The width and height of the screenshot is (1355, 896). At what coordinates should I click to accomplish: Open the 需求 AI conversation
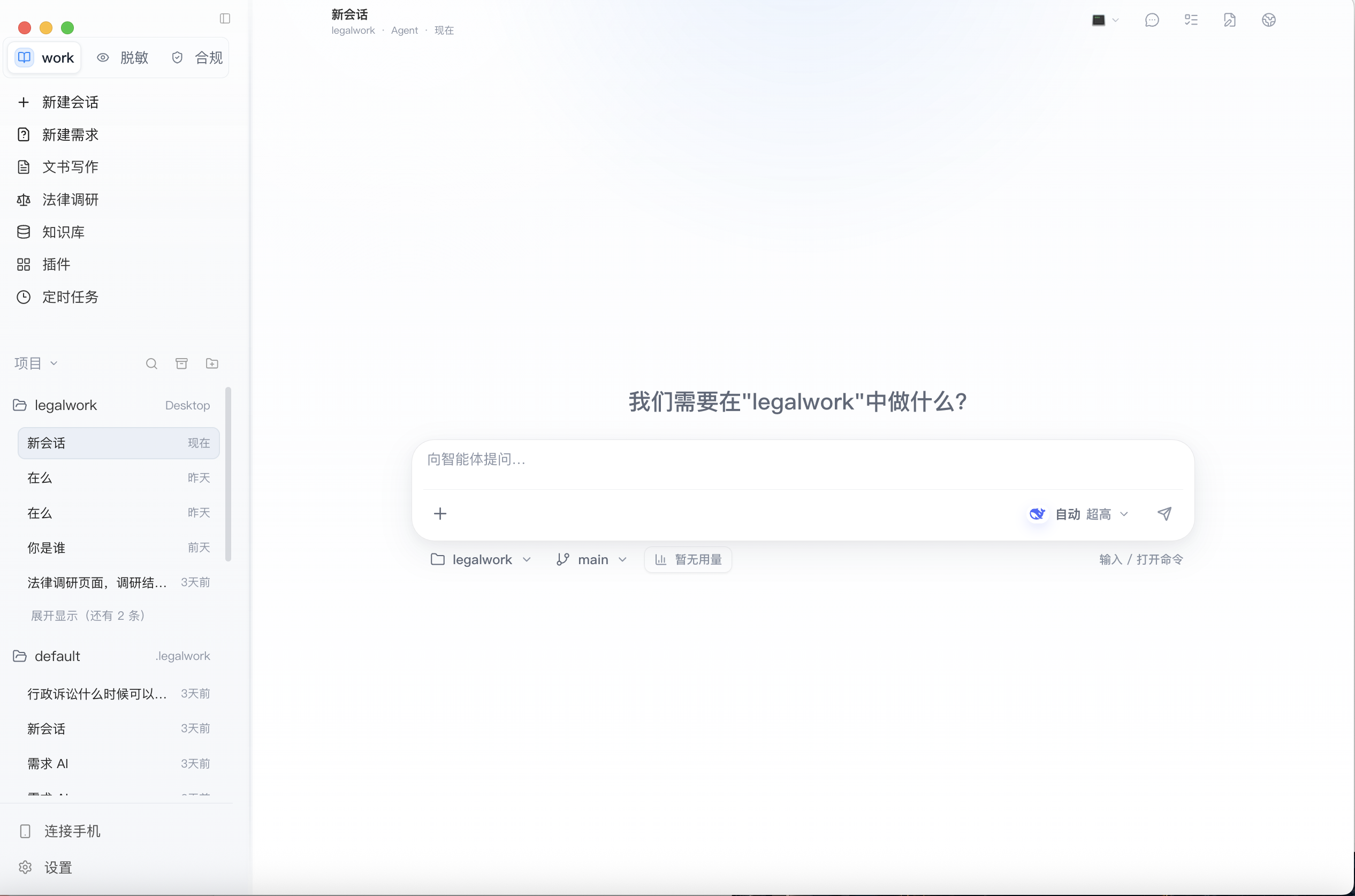pyautogui.click(x=118, y=763)
